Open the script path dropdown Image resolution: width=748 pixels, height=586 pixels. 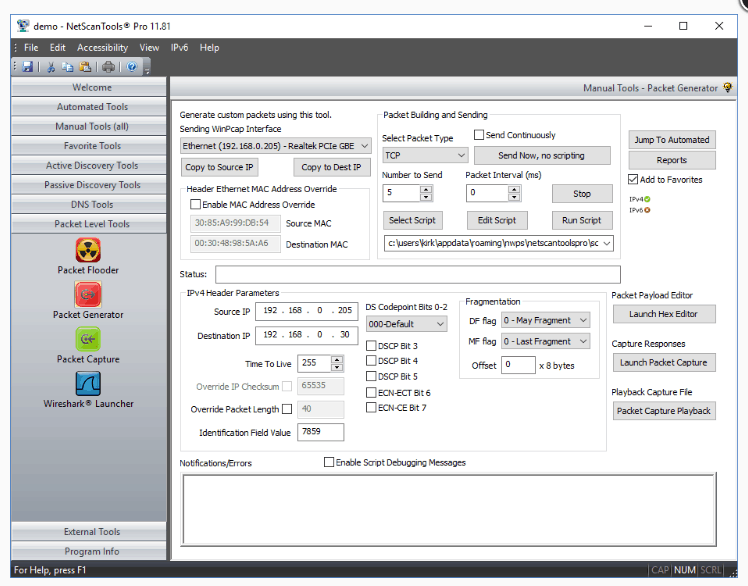[x=499, y=243]
